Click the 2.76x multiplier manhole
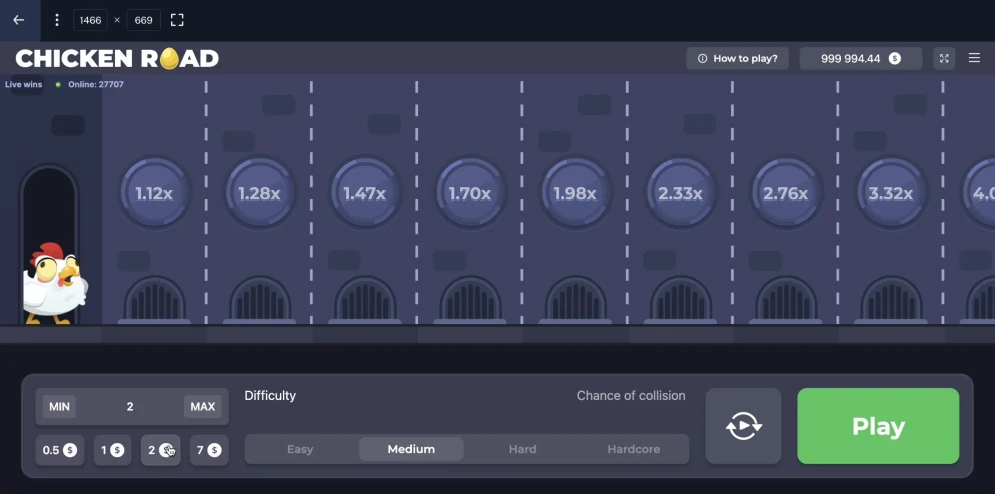 pyautogui.click(x=786, y=193)
